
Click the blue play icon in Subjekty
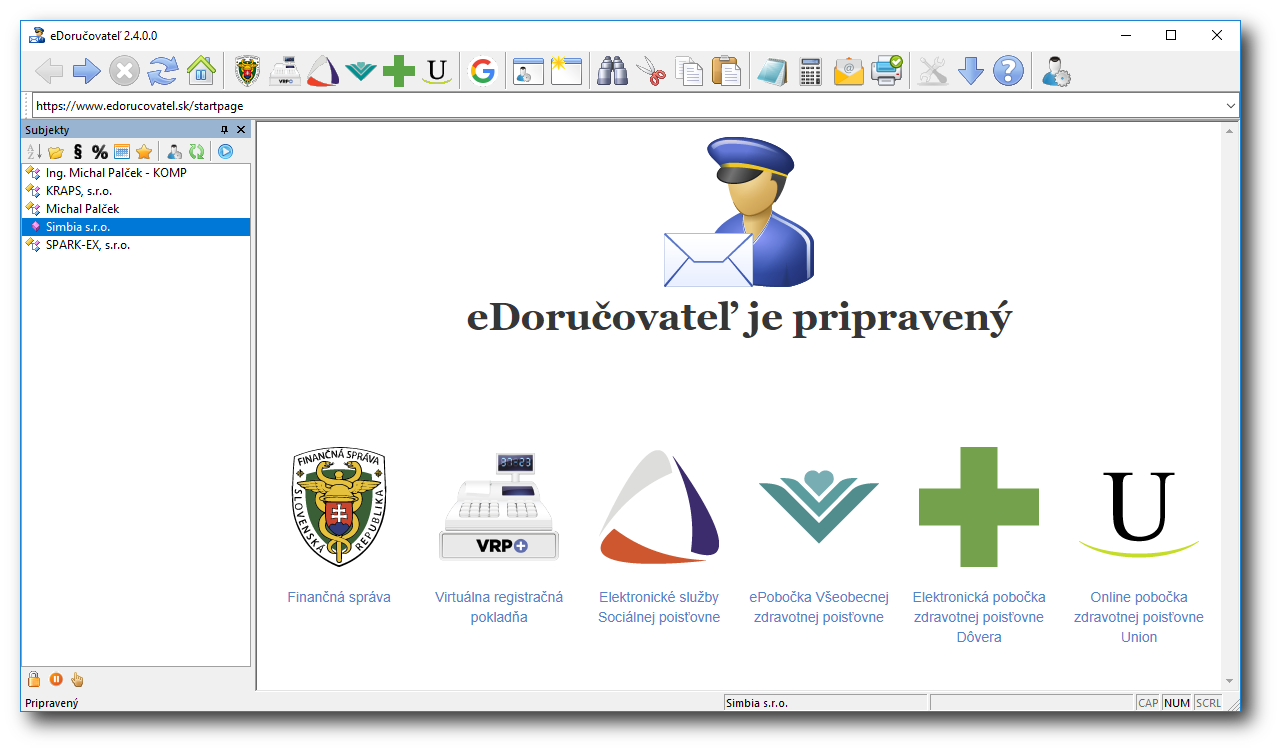coord(226,152)
